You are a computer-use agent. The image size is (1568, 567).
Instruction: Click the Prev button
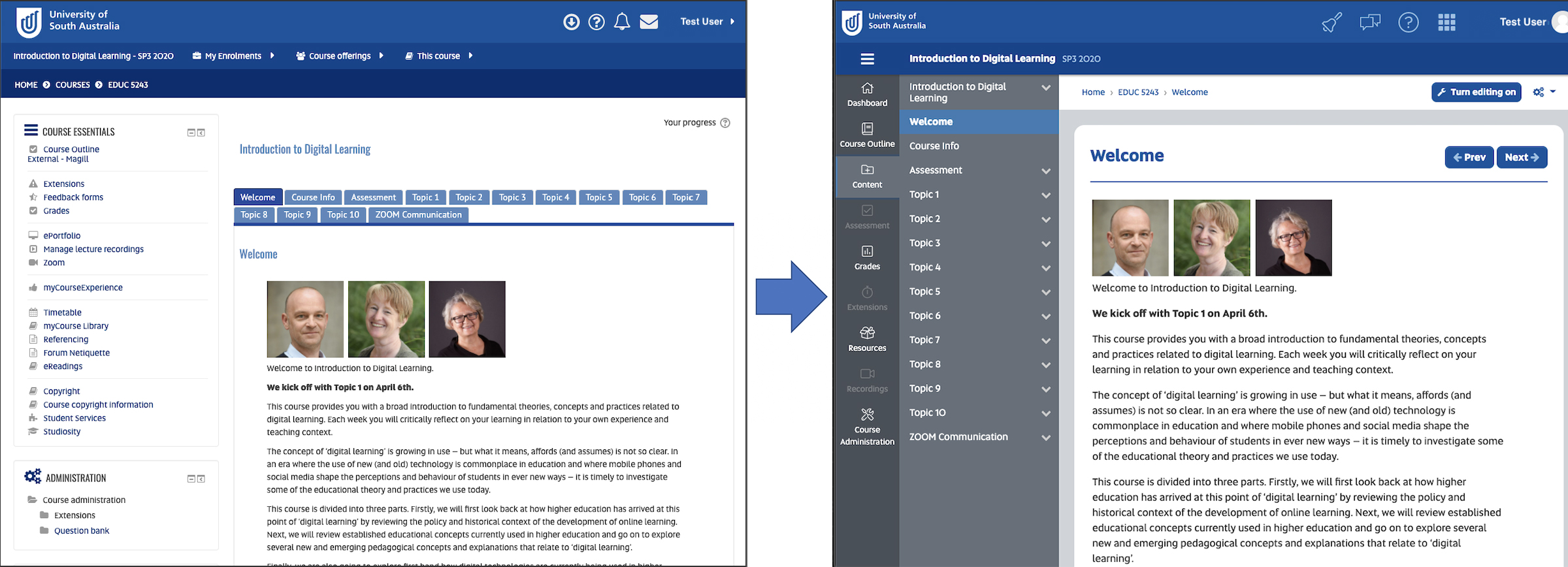[x=1469, y=157]
